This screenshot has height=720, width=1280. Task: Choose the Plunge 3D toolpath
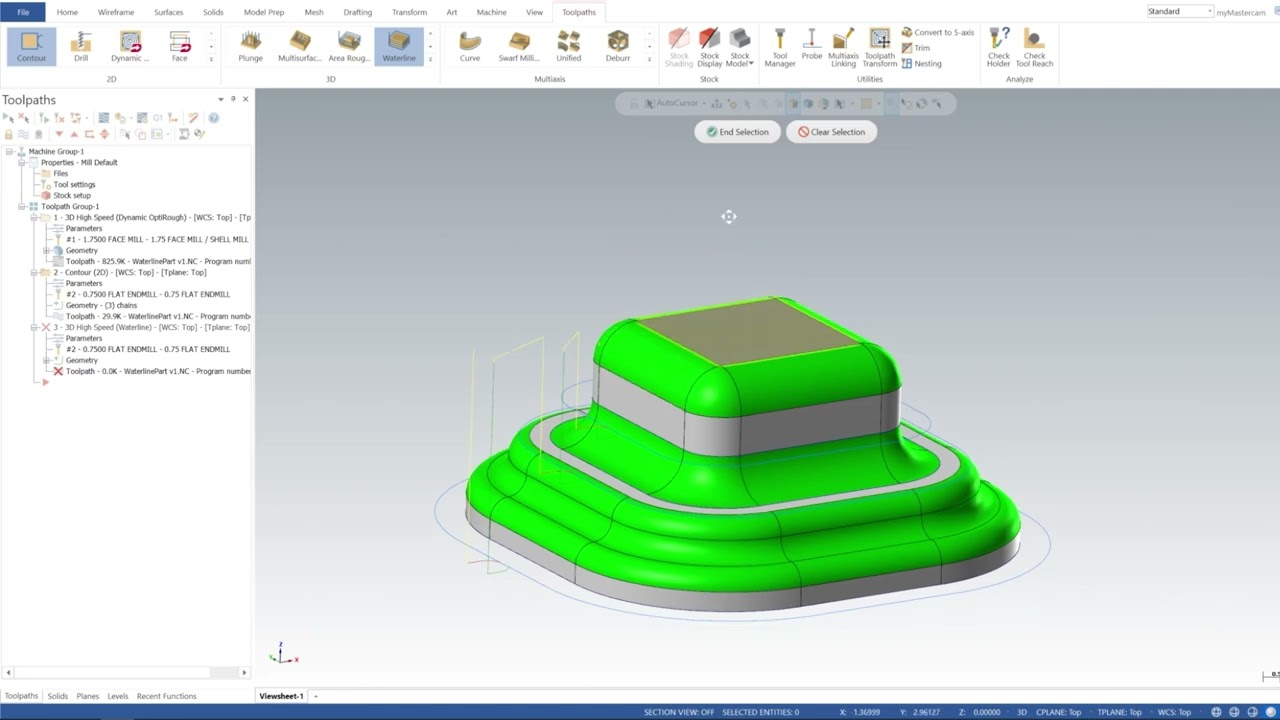[250, 47]
